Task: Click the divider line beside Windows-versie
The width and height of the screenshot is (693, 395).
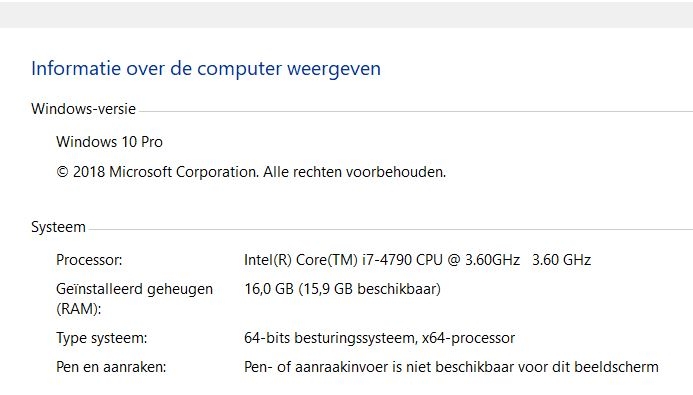Action: 416,111
